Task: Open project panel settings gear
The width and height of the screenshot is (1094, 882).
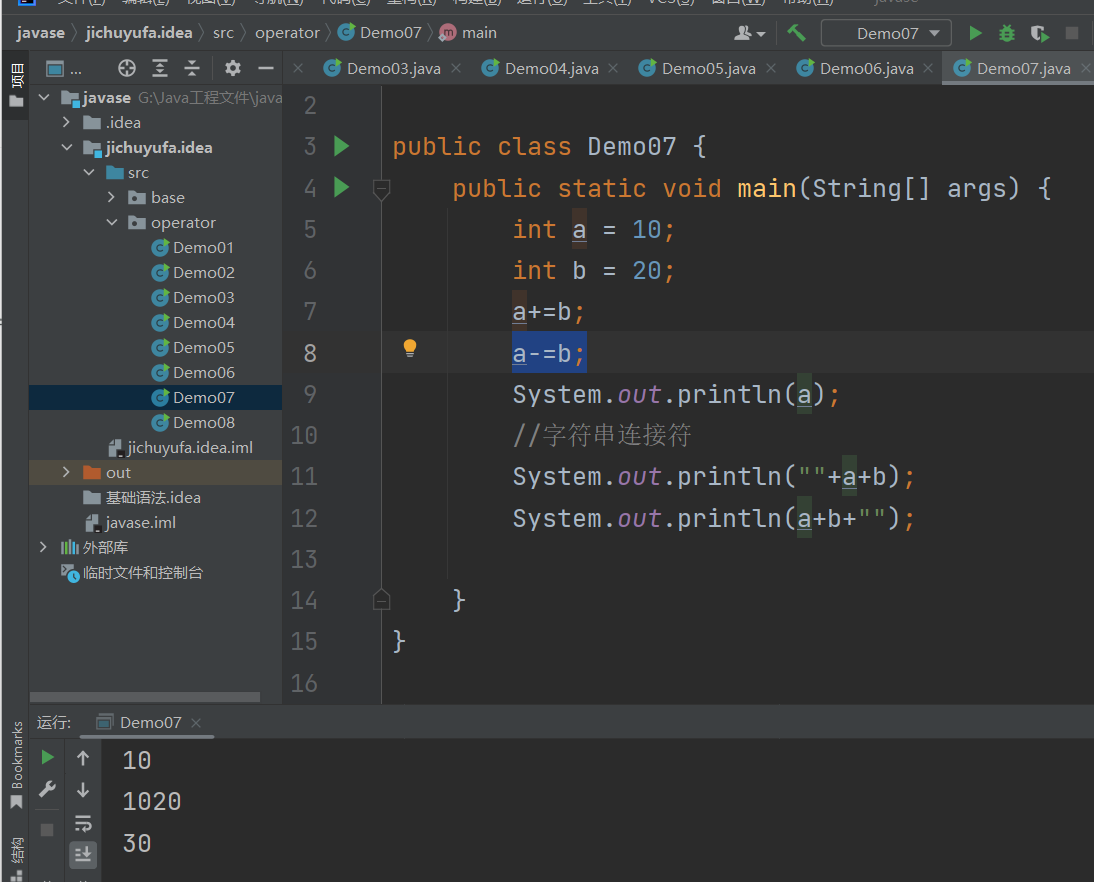Action: (233, 68)
